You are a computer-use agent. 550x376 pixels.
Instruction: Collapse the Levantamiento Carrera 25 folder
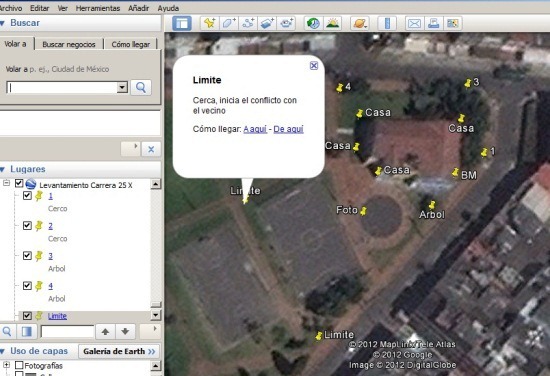point(6,183)
